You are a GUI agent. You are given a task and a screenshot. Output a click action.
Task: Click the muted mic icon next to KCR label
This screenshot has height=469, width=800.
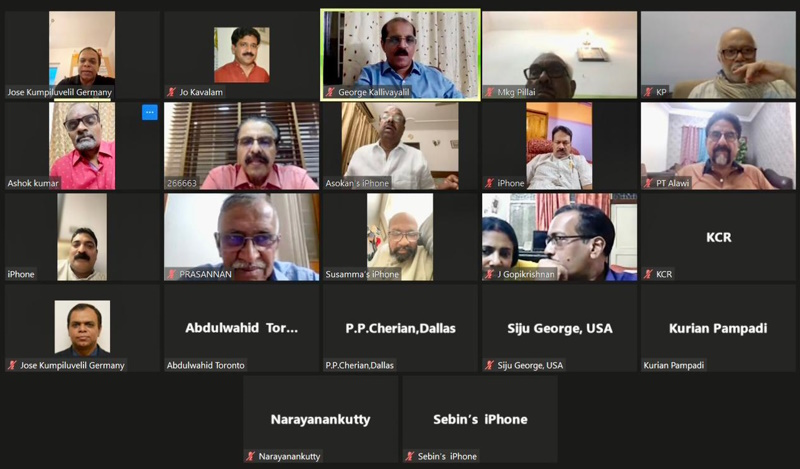click(648, 274)
